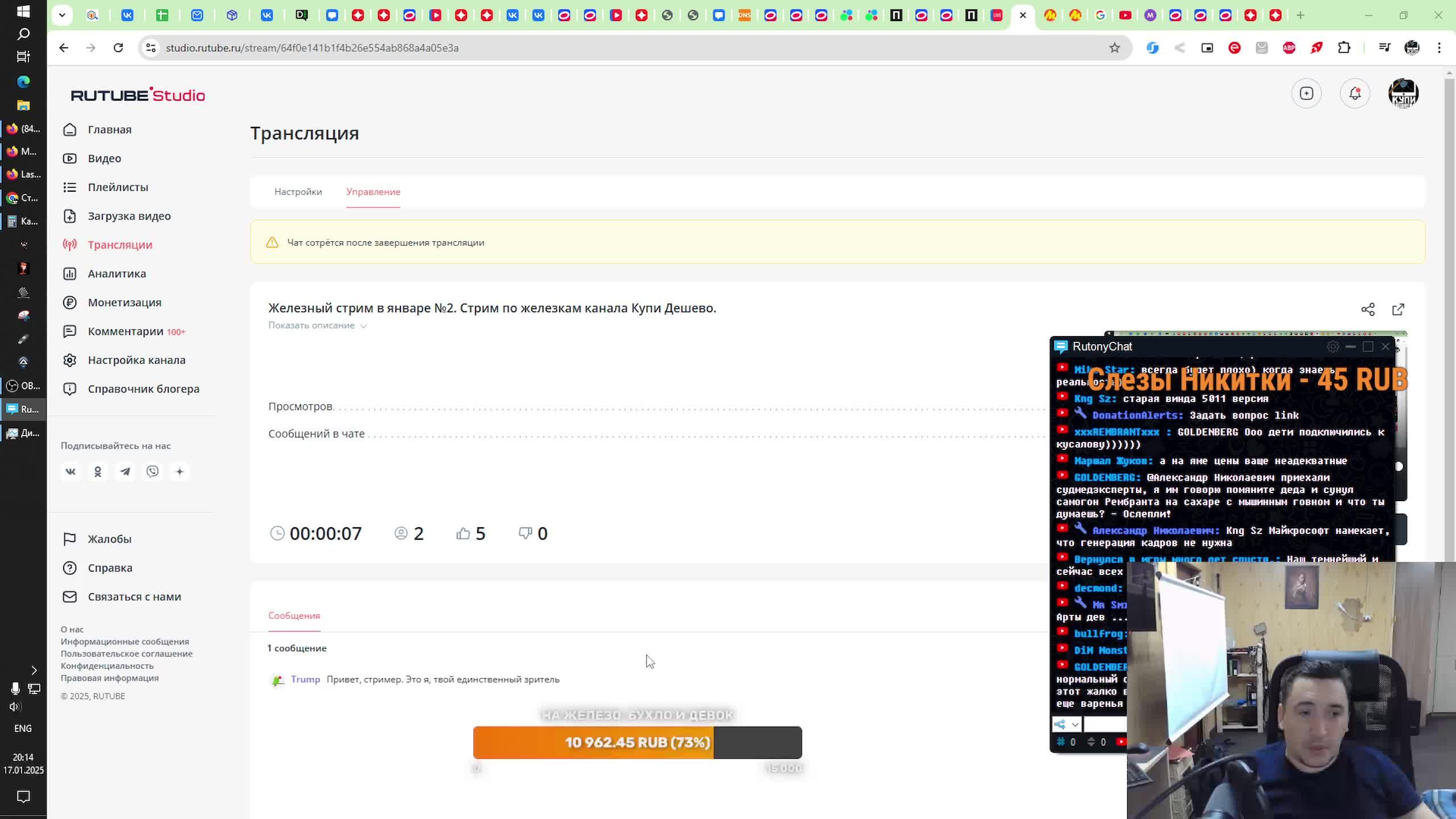Switch to the Настройки tab
This screenshot has width=1456, height=819.
(298, 192)
